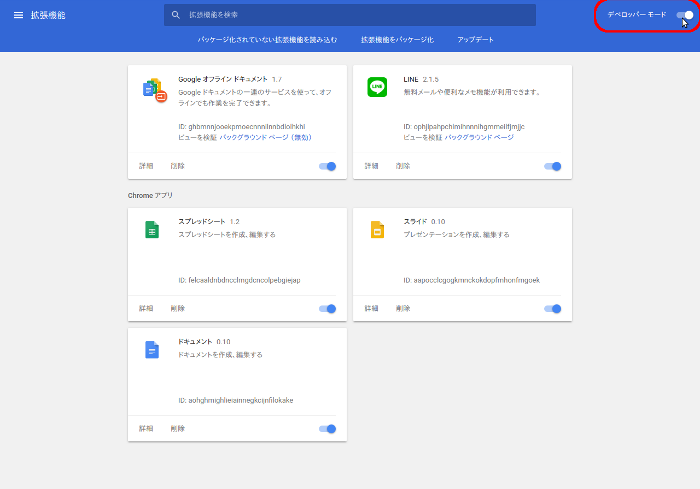Click the Spreadsheet 1.2 title text
700x489 pixels.
tap(209, 222)
